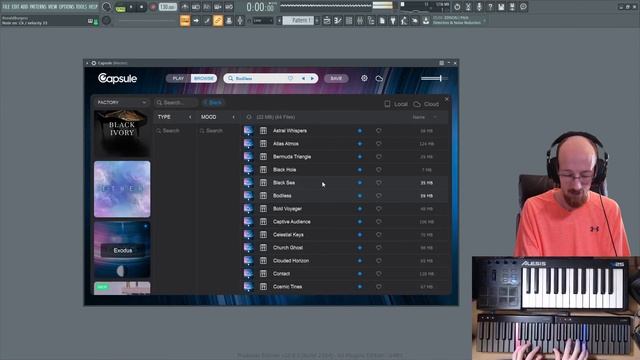Select the Exodus library thumbnail
This screenshot has width=640, height=360.
[x=122, y=250]
